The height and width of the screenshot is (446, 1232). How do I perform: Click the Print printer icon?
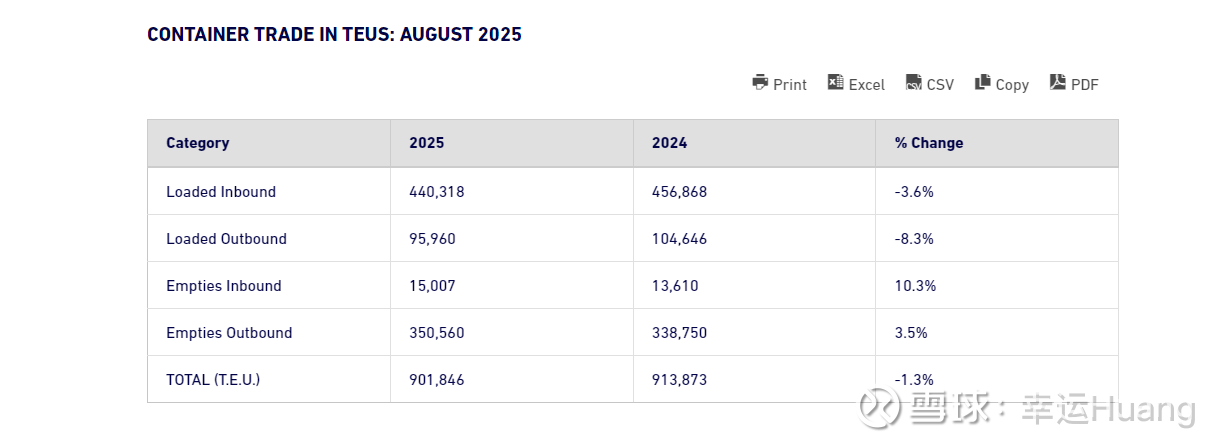coord(760,83)
